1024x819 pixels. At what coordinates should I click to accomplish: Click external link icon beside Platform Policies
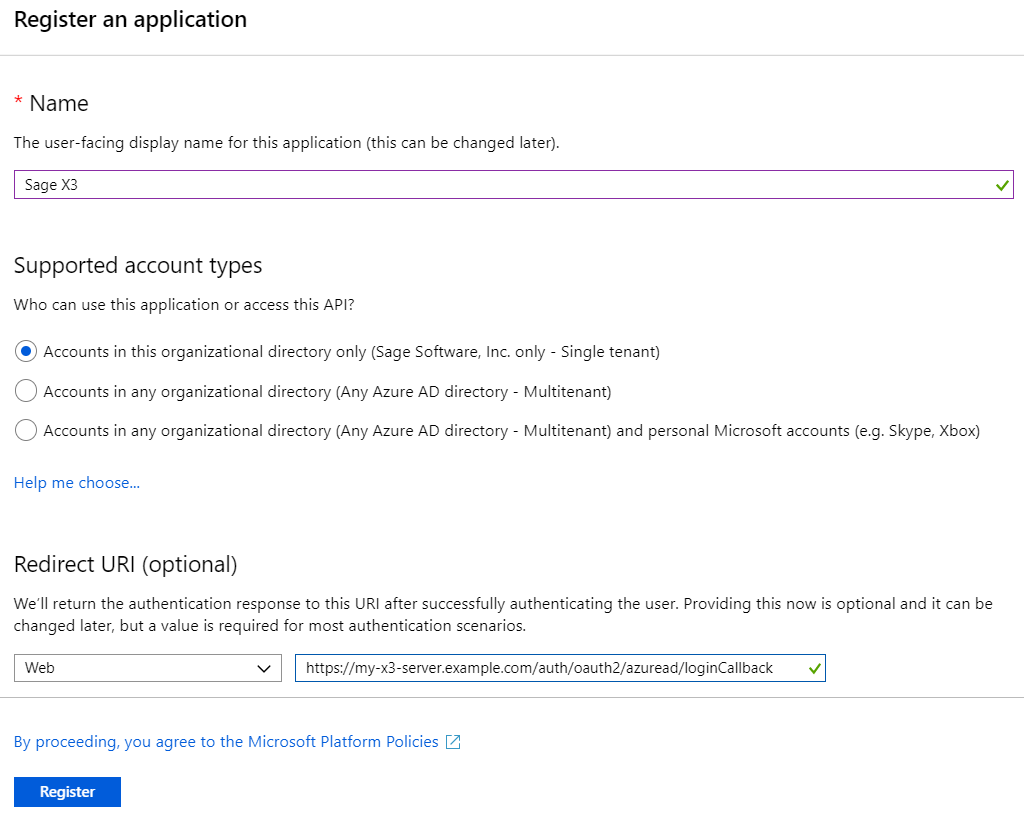pos(453,742)
